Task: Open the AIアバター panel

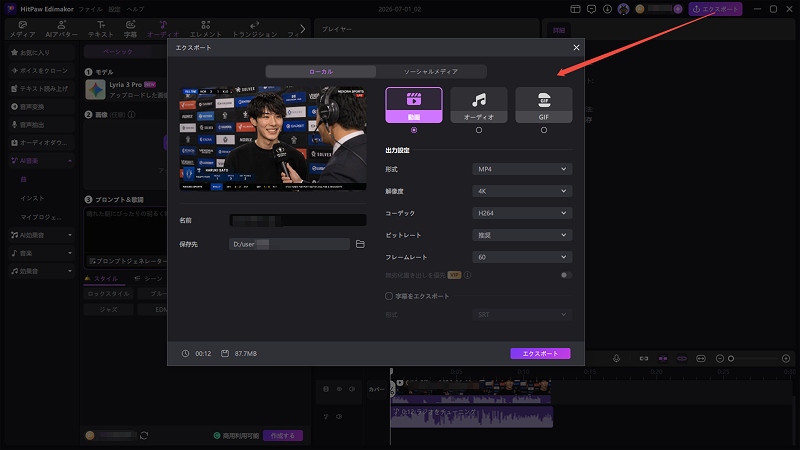Action: click(61, 29)
